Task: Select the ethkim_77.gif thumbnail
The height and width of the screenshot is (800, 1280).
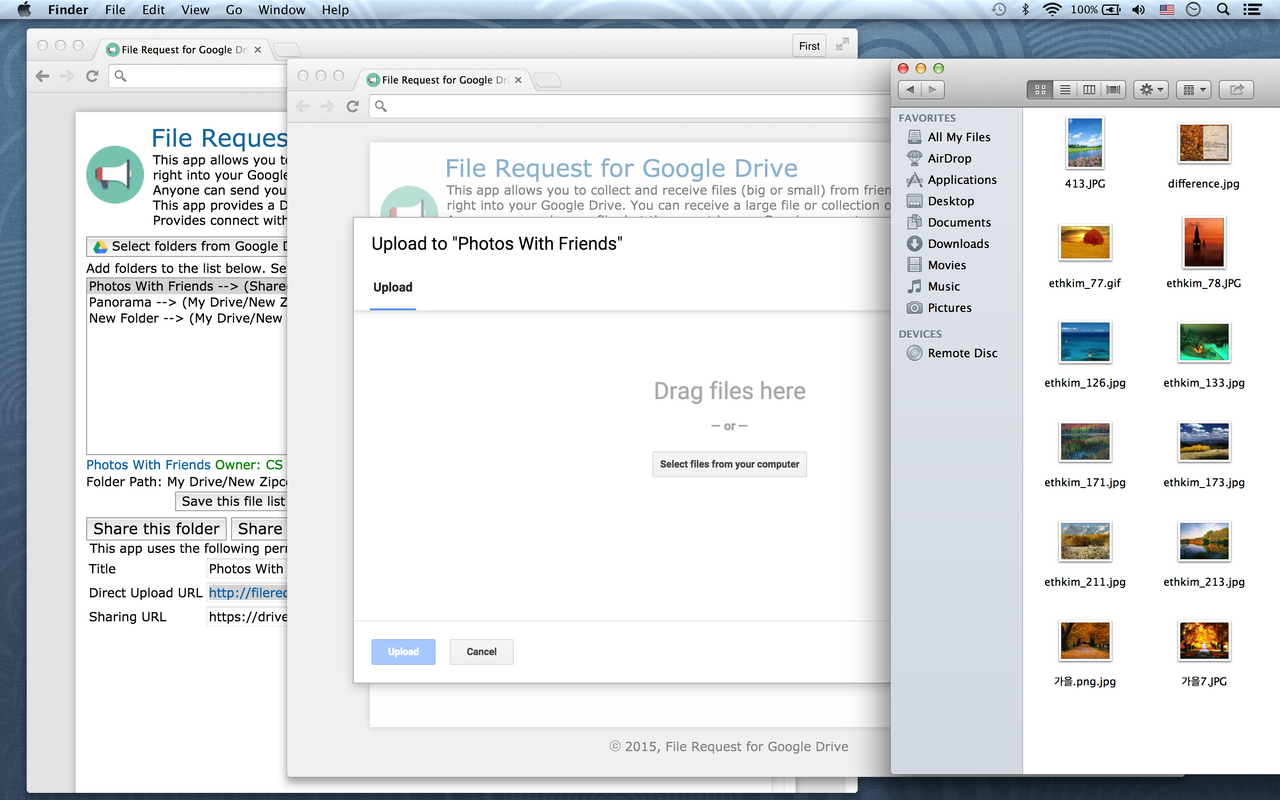Action: click(1085, 243)
